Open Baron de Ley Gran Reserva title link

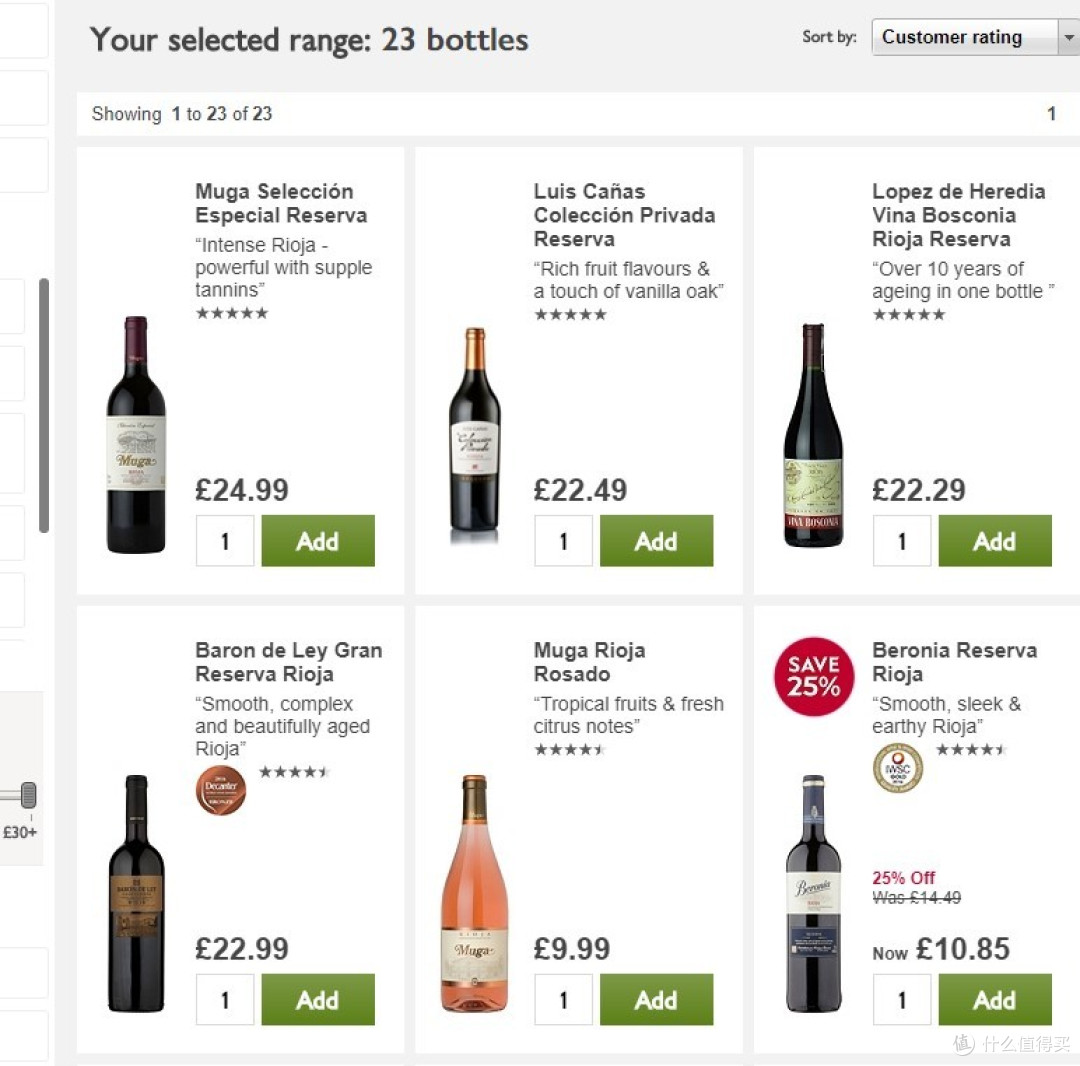289,662
